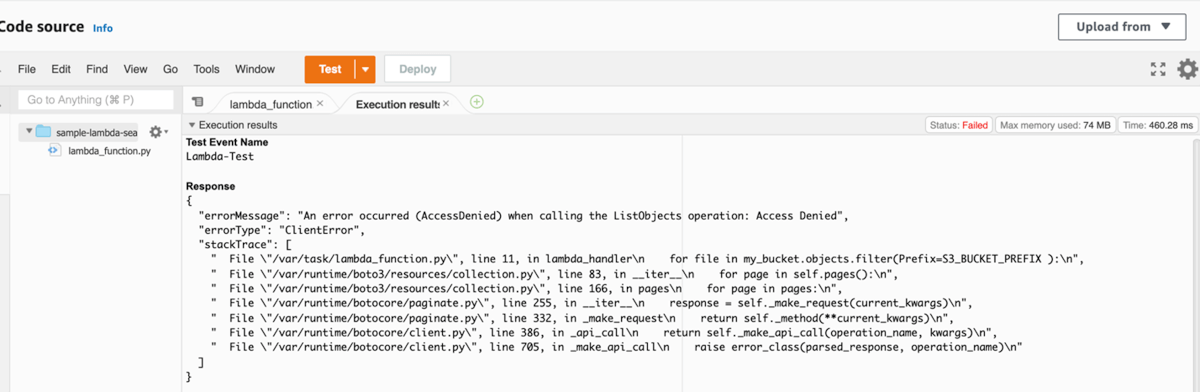
Task: Close the Execution results tab
Action: point(446,103)
